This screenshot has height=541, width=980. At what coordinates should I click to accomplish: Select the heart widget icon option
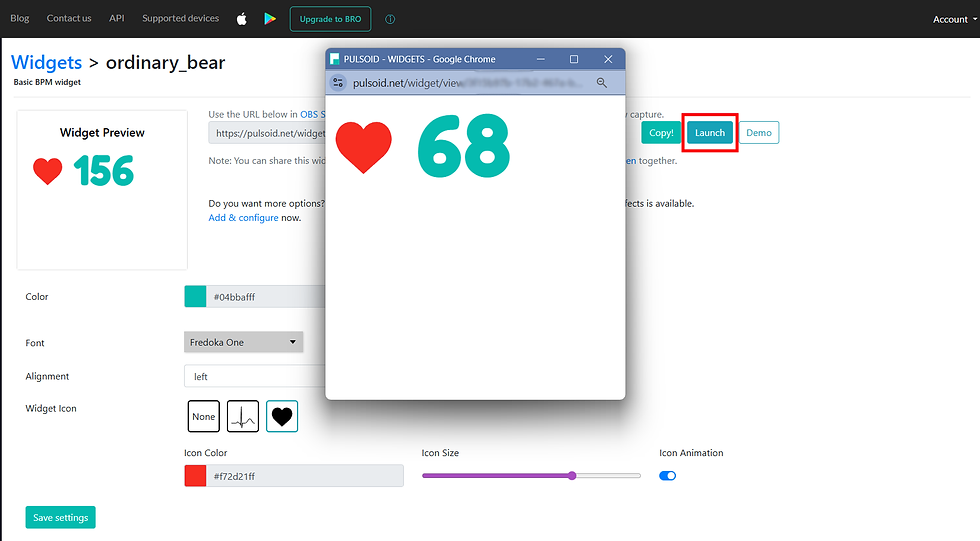point(282,416)
